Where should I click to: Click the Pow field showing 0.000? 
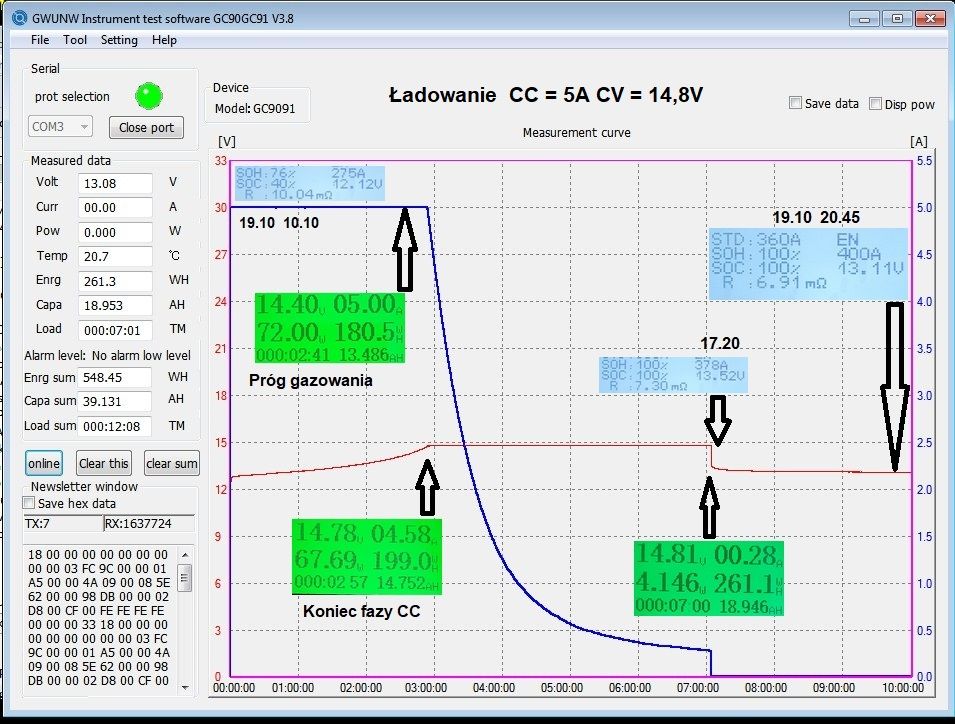[115, 232]
